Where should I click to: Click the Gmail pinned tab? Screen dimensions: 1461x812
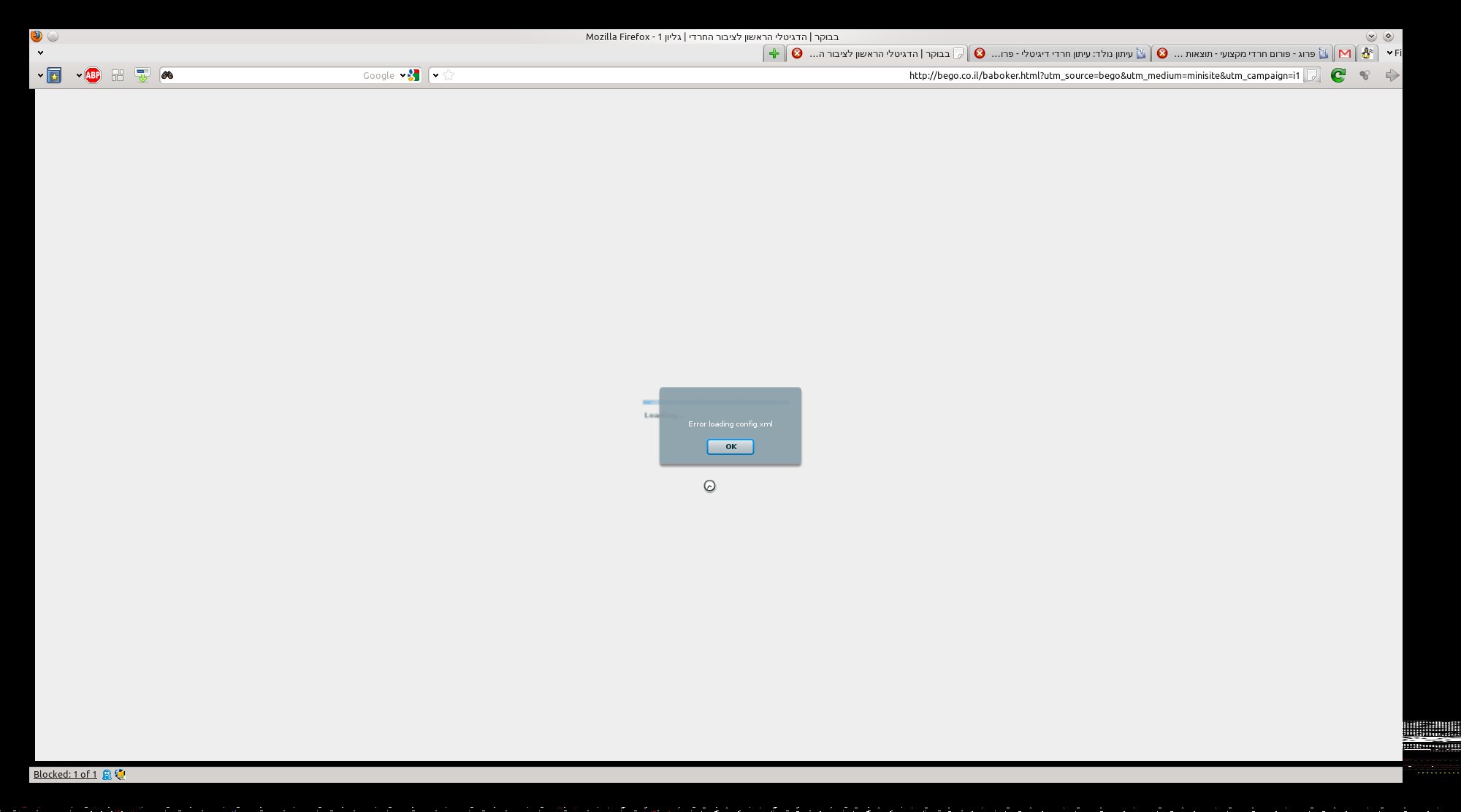(x=1345, y=53)
